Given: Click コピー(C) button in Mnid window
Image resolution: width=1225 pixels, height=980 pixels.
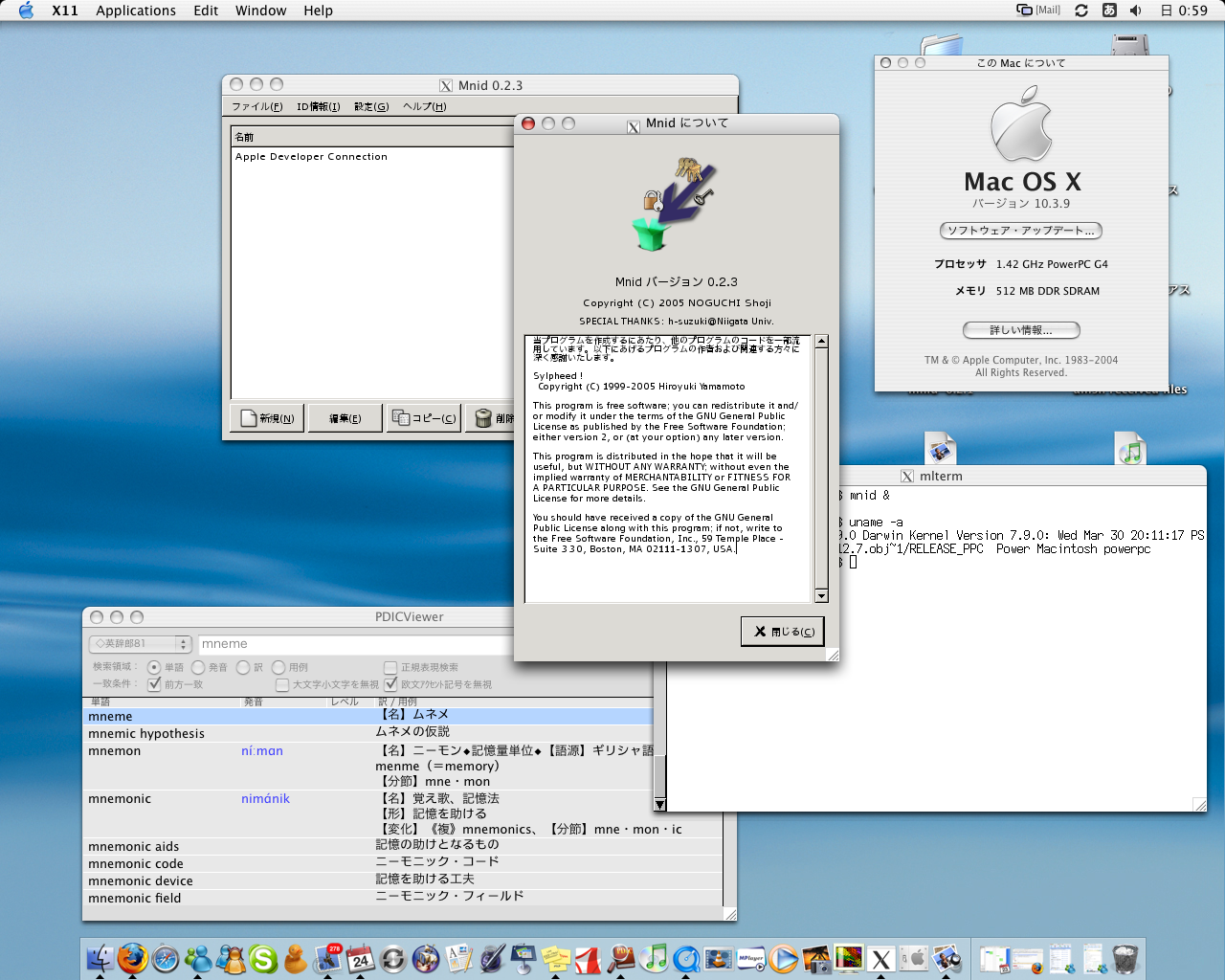Looking at the screenshot, I should (x=424, y=418).
